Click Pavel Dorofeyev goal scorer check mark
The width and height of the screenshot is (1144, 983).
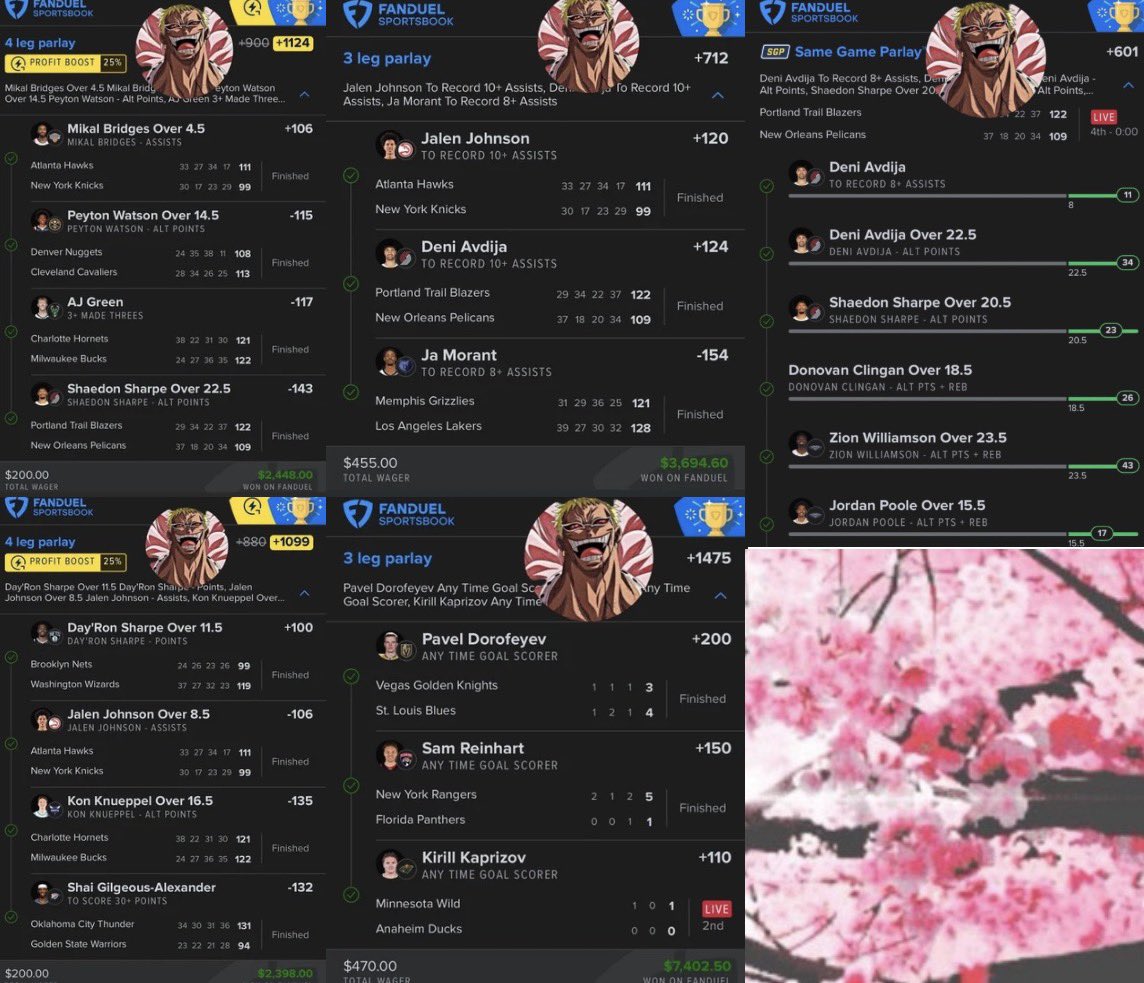tap(351, 676)
